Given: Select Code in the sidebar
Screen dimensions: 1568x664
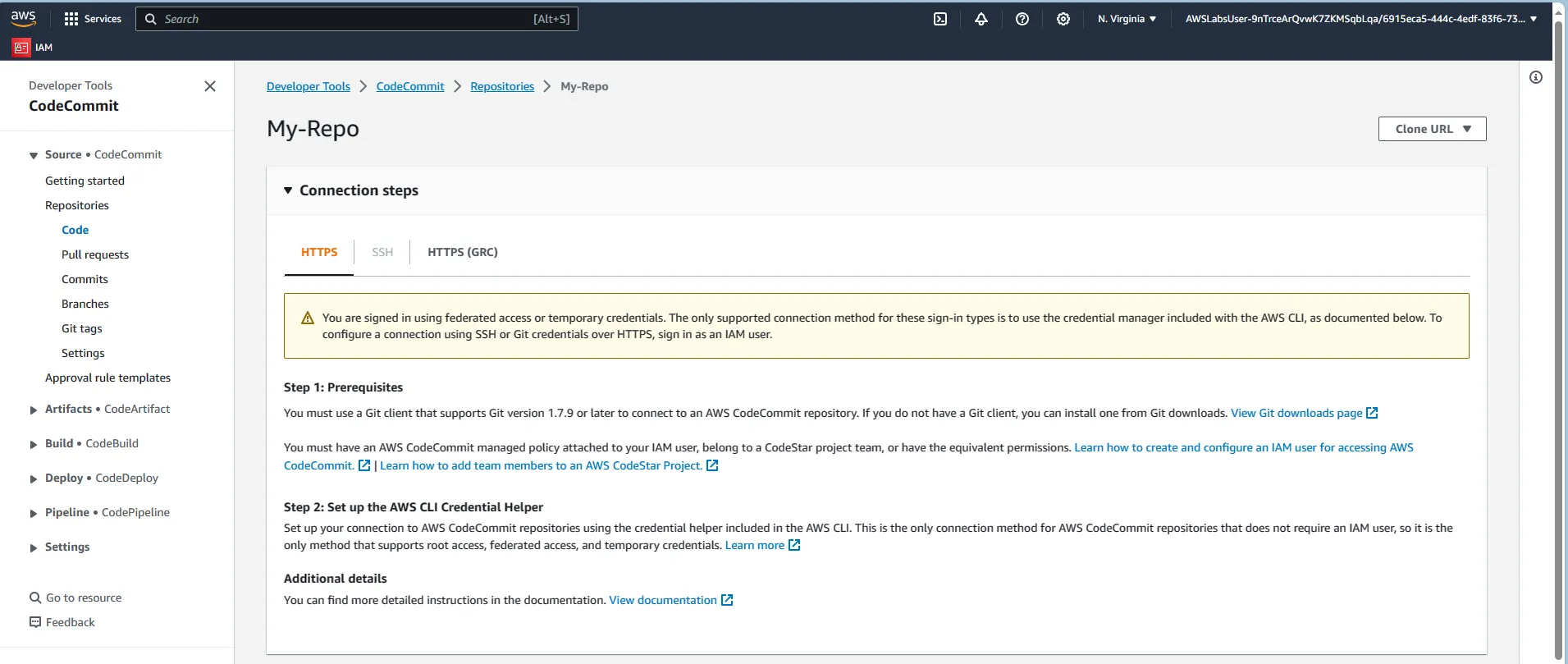Looking at the screenshot, I should click(75, 230).
